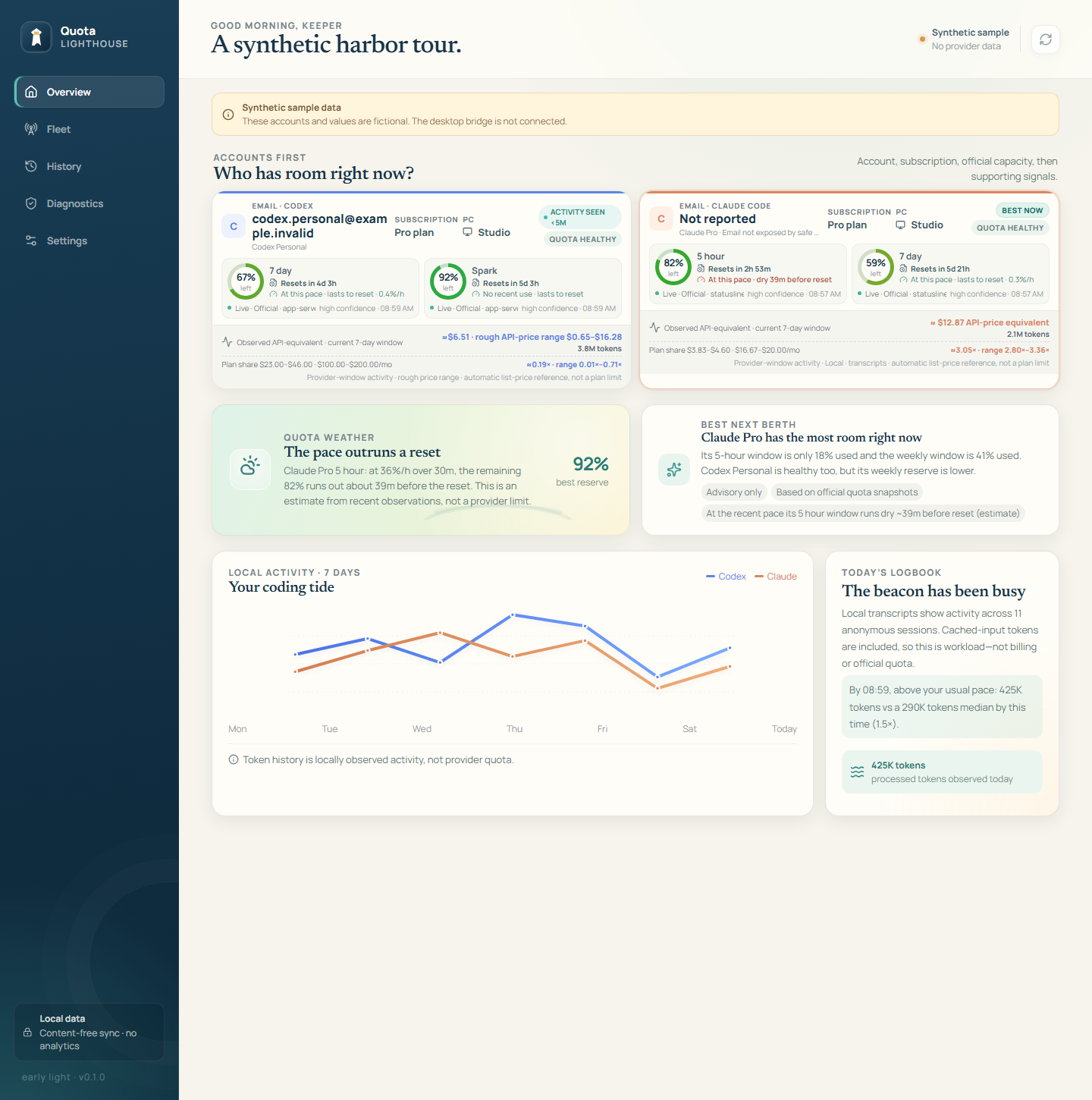The image size is (1092, 1100).
Task: Toggle the Codex chart legend
Action: [x=726, y=577]
